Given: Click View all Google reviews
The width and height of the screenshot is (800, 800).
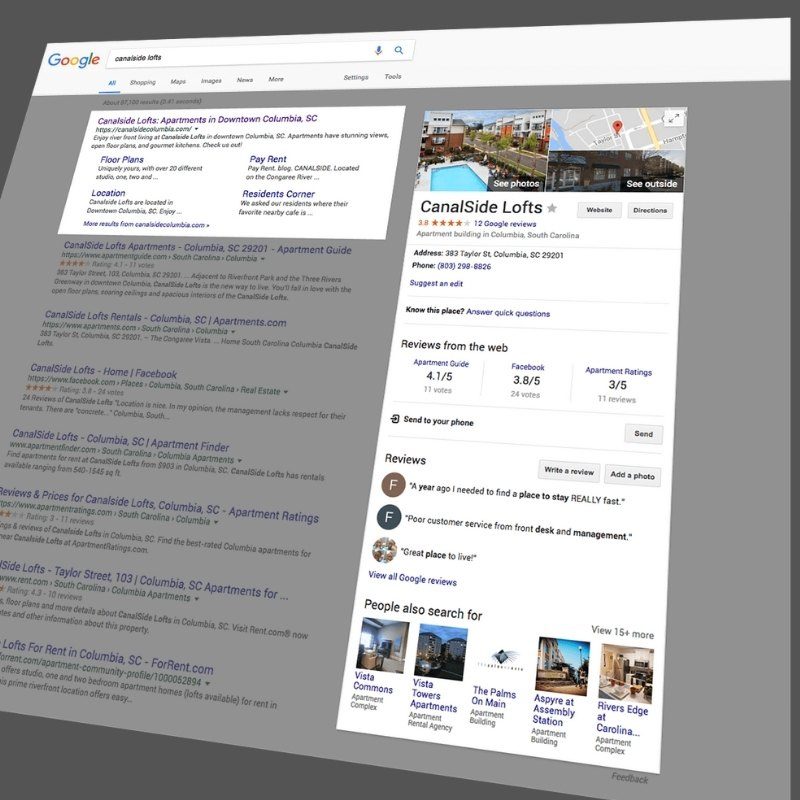Looking at the screenshot, I should pyautogui.click(x=412, y=578).
